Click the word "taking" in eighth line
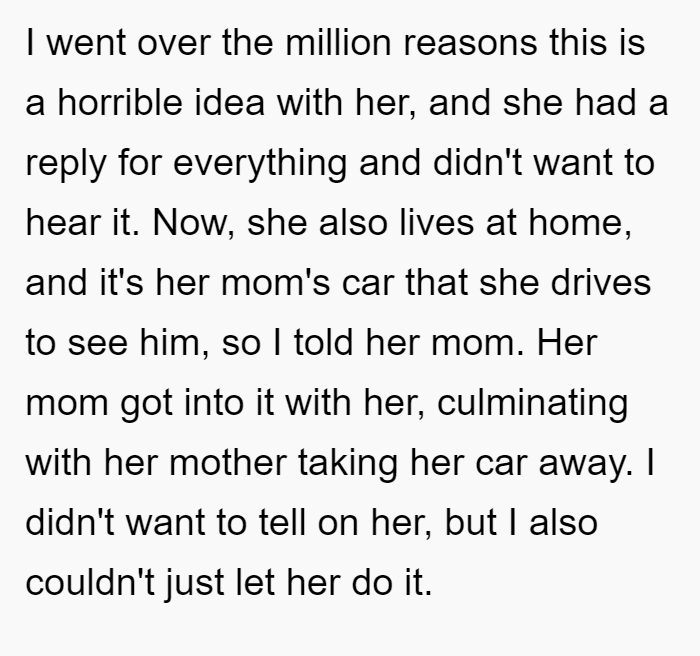Viewport: 700px width, 656px height. (348, 463)
